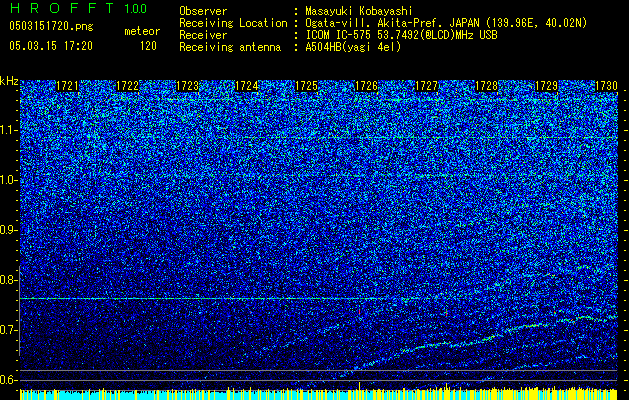Viewport: 629px width, 400px height.
Task: Click the kHz axis unit label
Action: (x=9, y=81)
